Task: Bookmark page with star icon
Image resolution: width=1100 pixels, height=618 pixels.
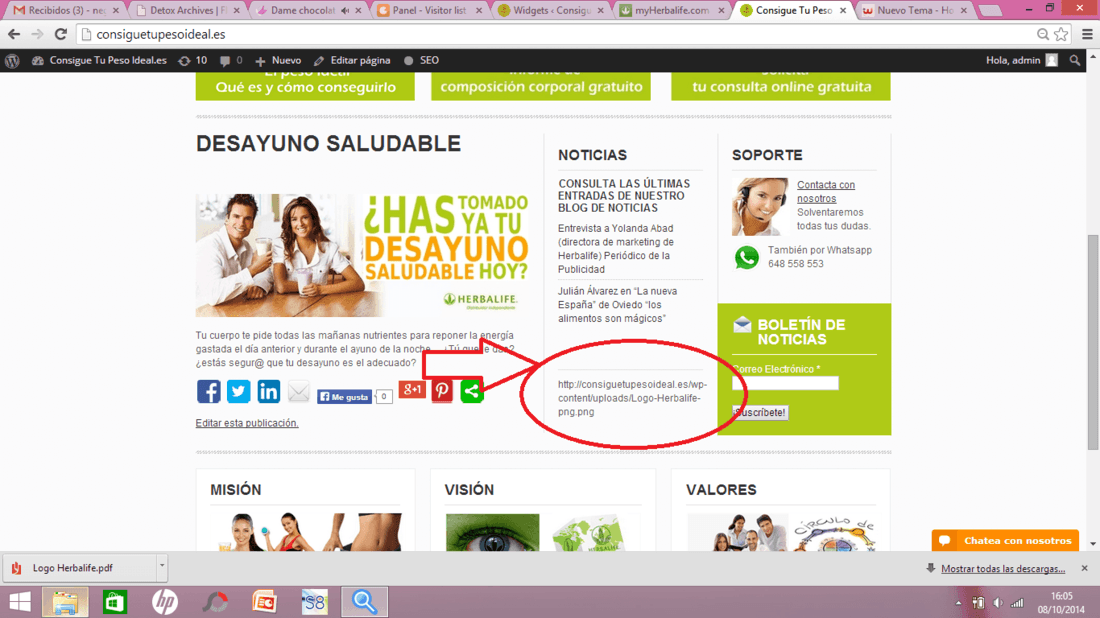Action: point(1061,34)
